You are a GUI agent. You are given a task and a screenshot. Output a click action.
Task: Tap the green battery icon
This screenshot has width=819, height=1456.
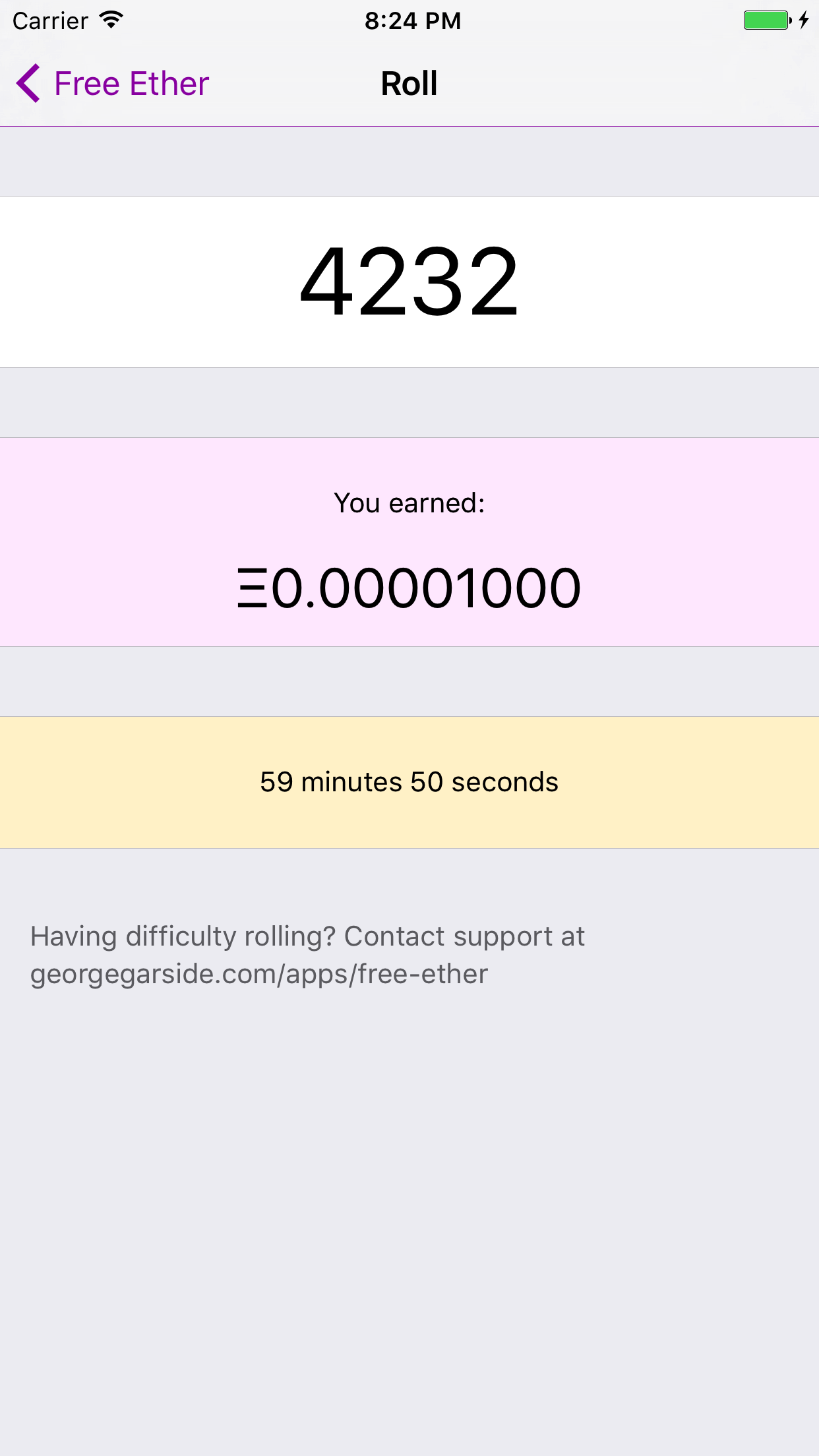[768, 20]
